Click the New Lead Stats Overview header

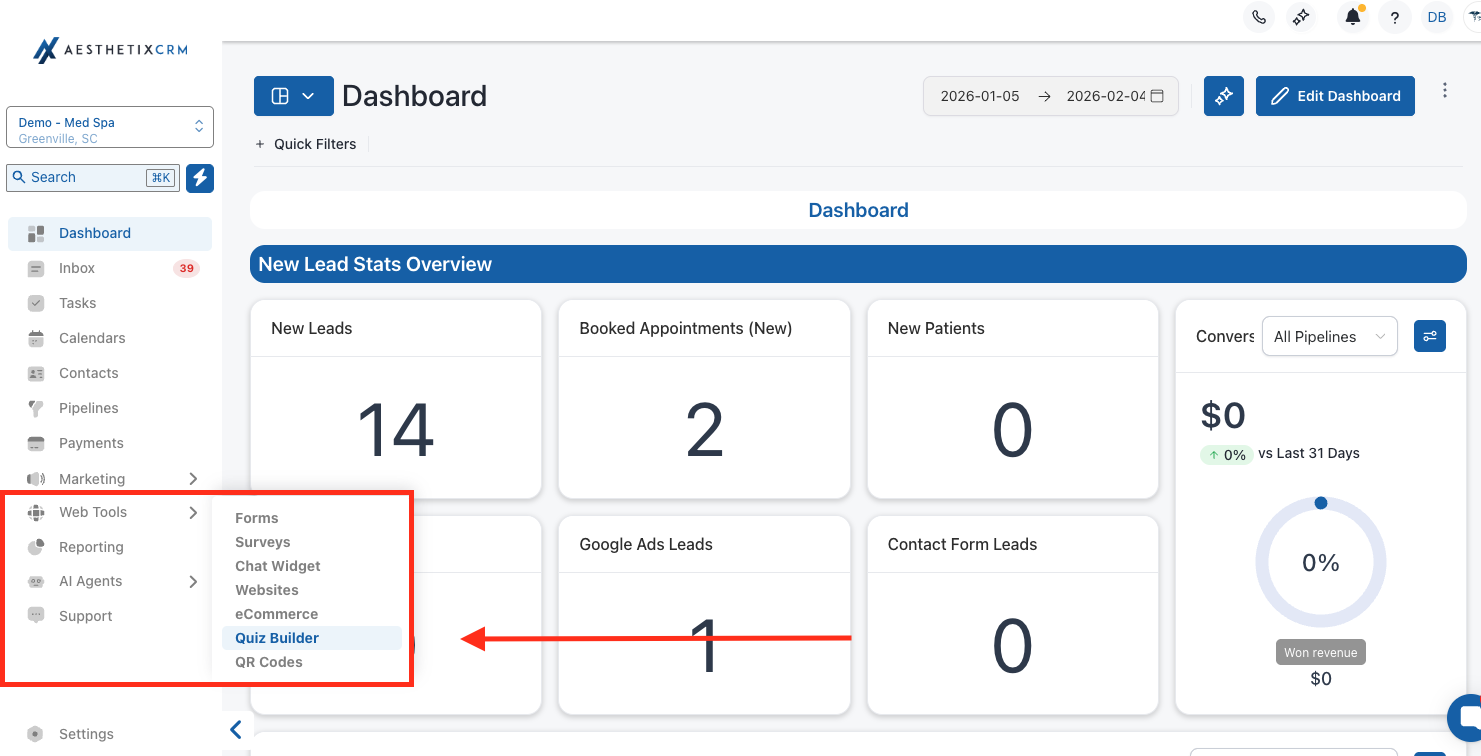coord(858,264)
